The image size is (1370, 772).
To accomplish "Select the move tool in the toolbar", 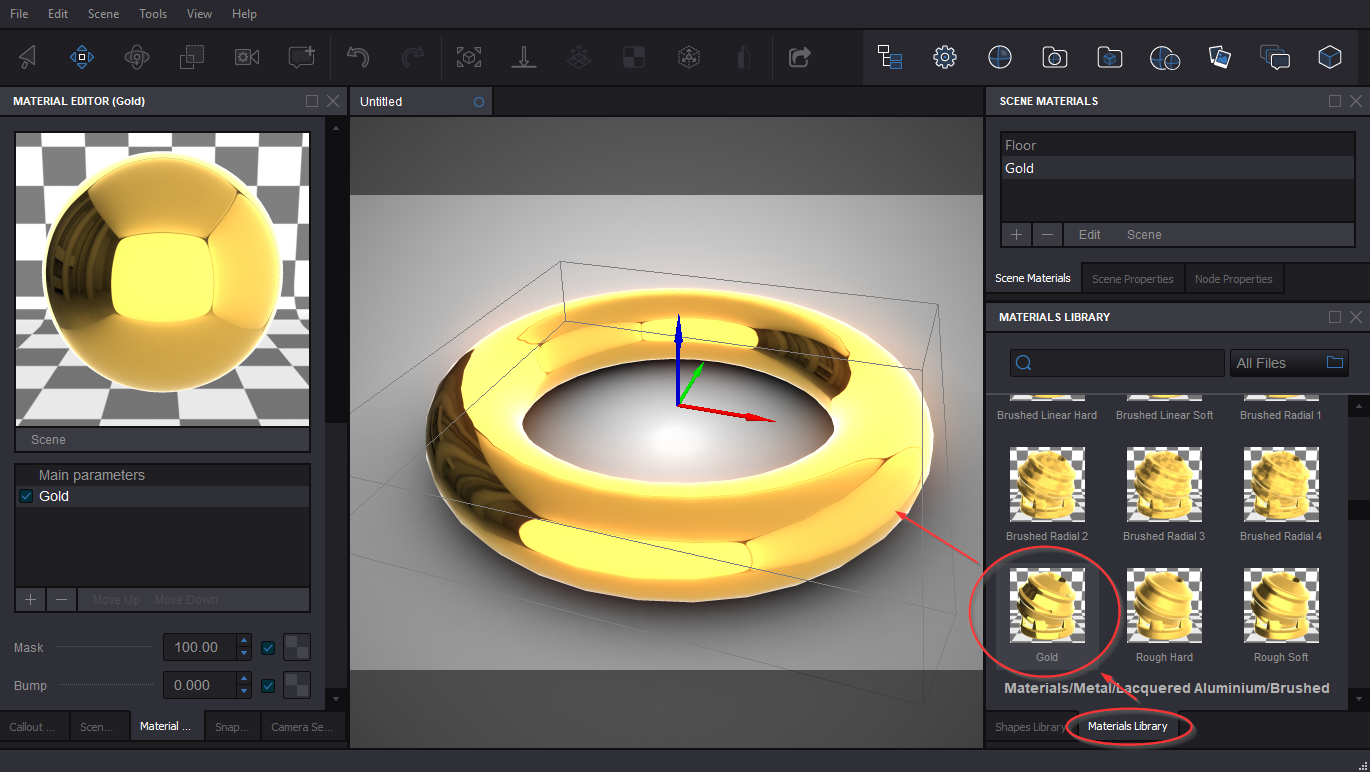I will click(82, 57).
